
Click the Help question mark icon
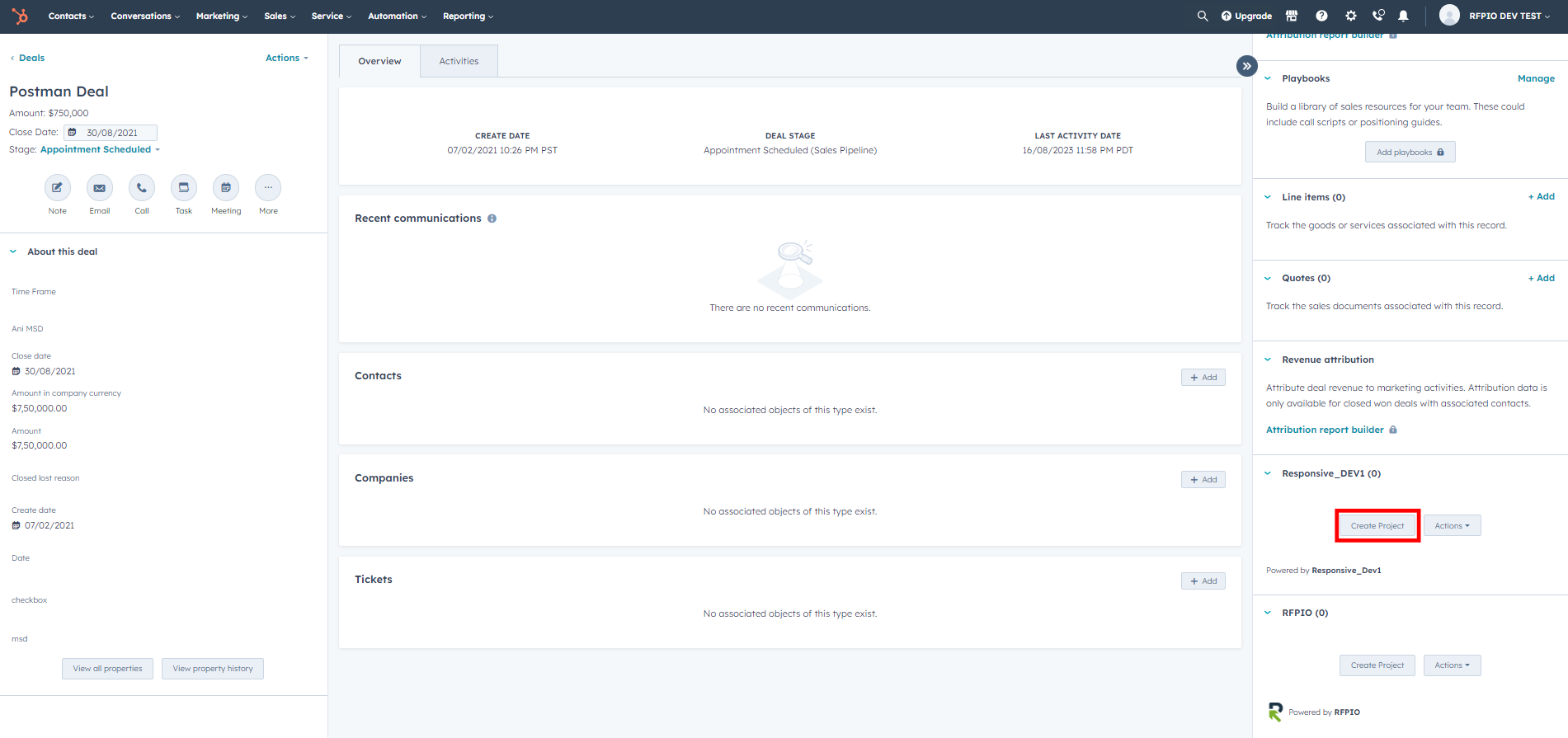coord(1321,16)
